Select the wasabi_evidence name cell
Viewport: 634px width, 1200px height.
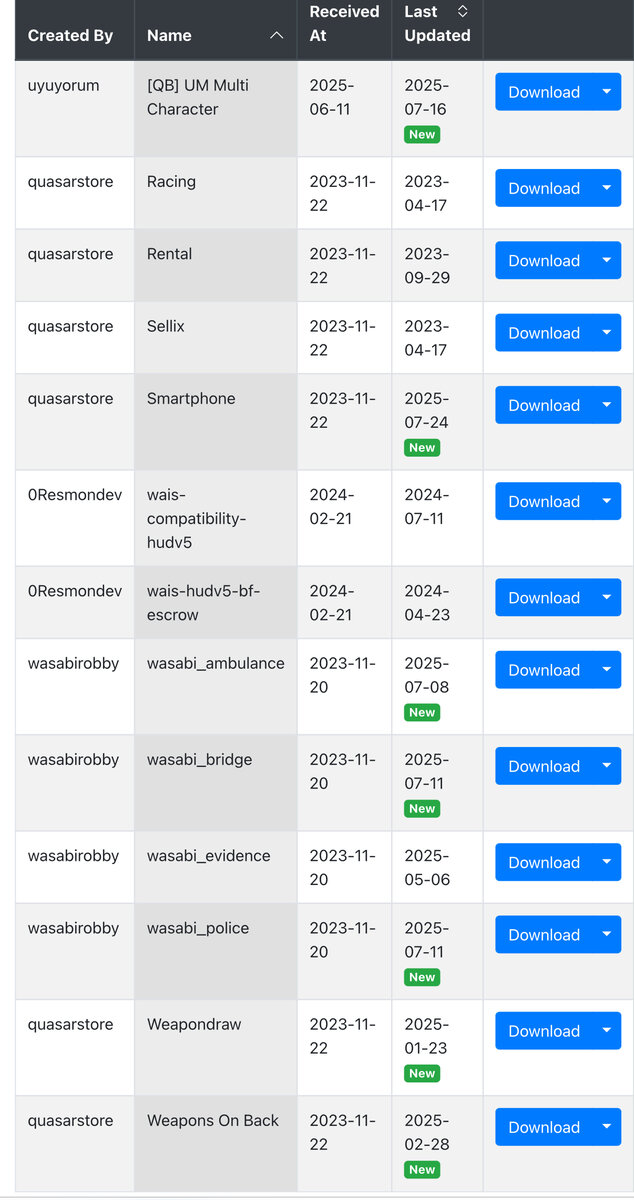coord(215,867)
